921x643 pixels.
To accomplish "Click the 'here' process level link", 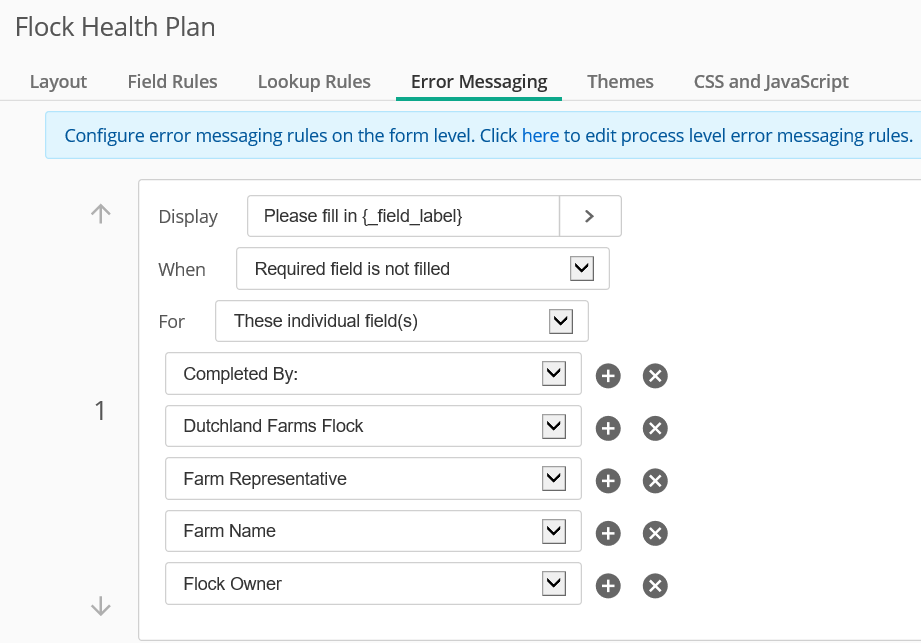I will (540, 136).
